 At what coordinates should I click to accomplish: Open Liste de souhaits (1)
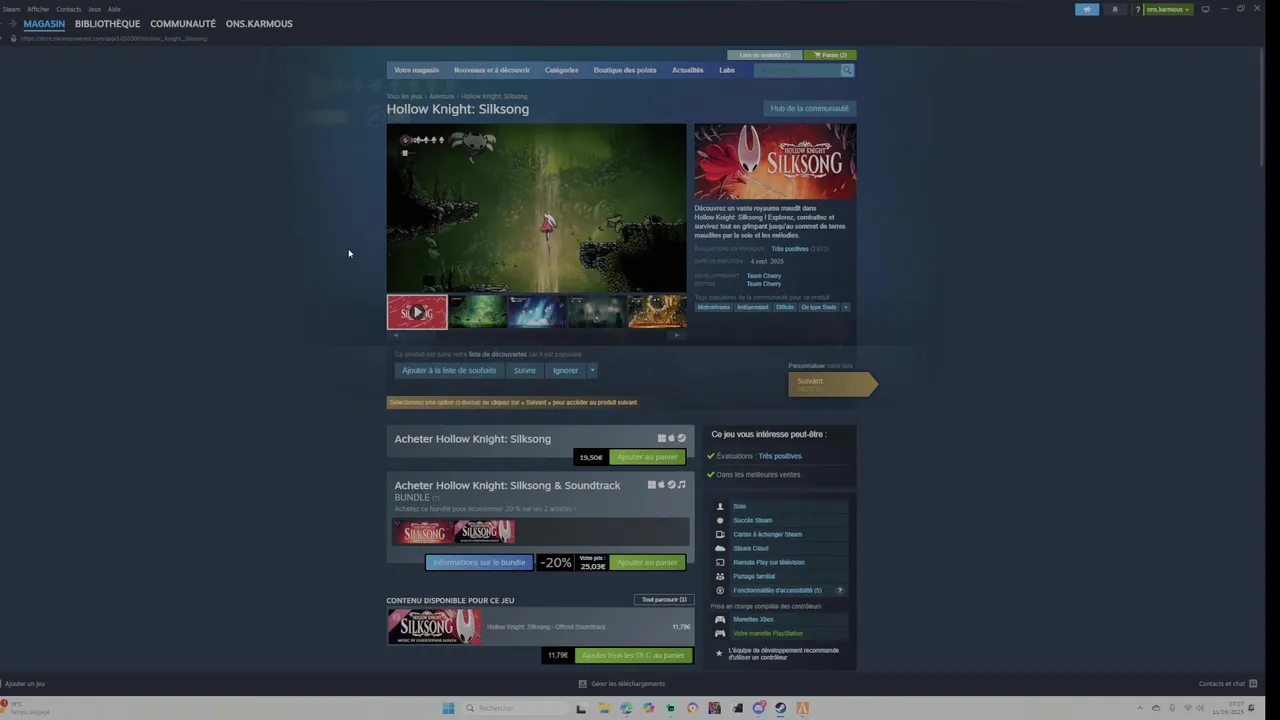coord(764,55)
